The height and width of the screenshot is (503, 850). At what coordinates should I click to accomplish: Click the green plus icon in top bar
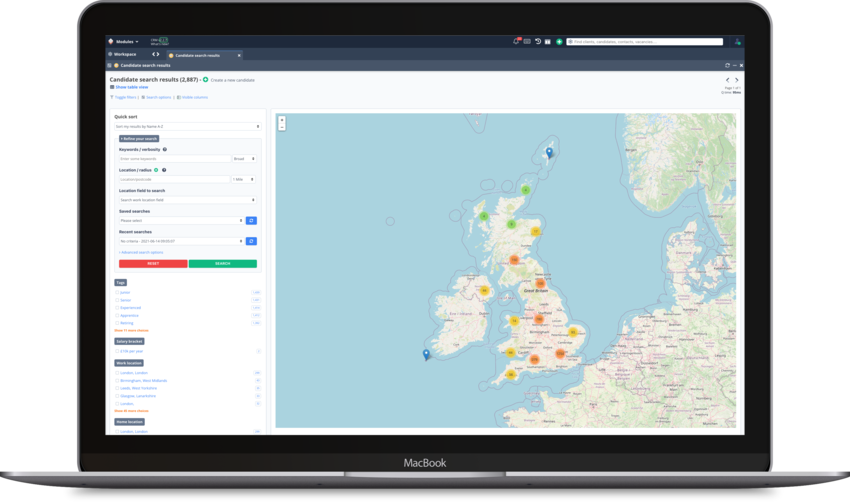pos(559,41)
